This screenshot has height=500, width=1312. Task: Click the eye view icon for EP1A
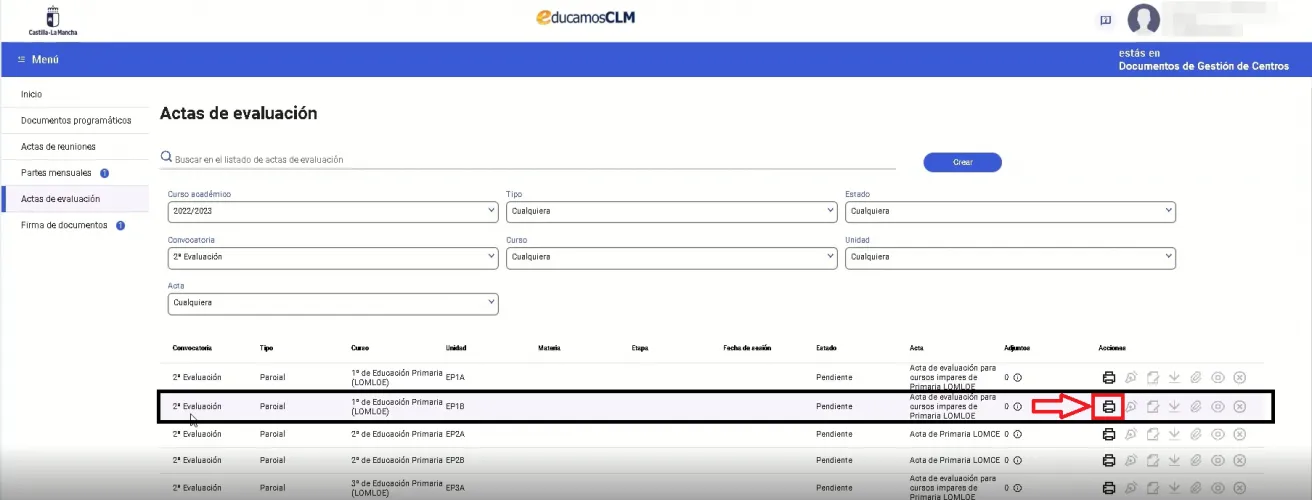(x=1218, y=378)
